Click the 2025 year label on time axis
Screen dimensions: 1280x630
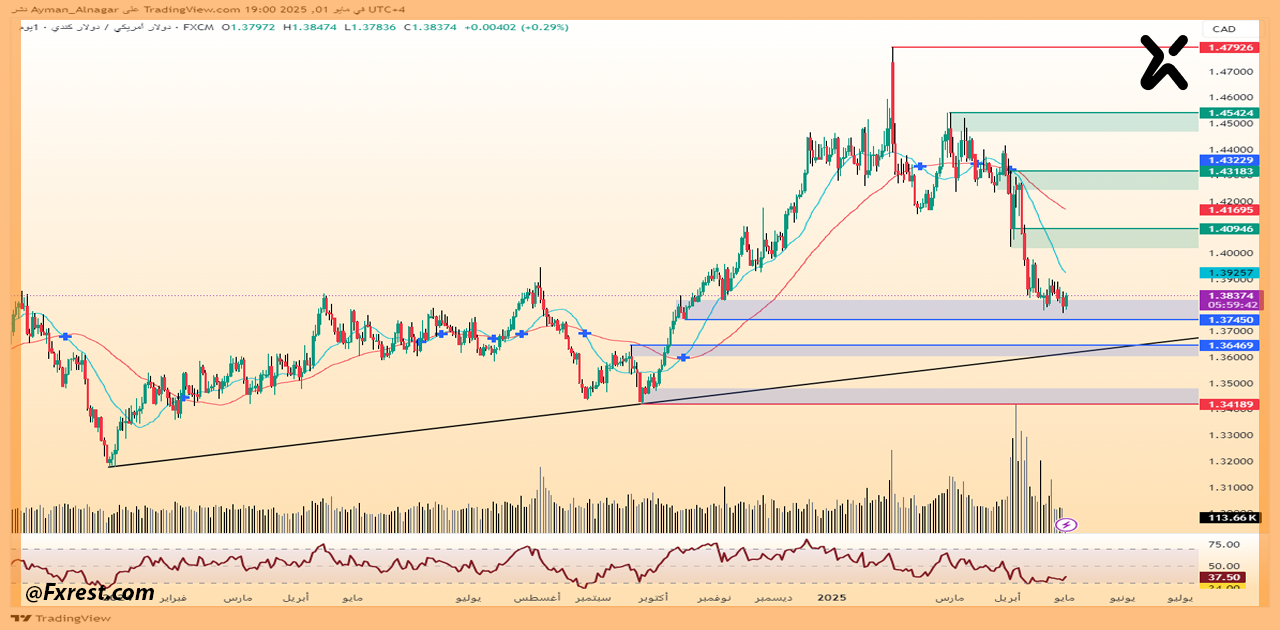point(832,597)
